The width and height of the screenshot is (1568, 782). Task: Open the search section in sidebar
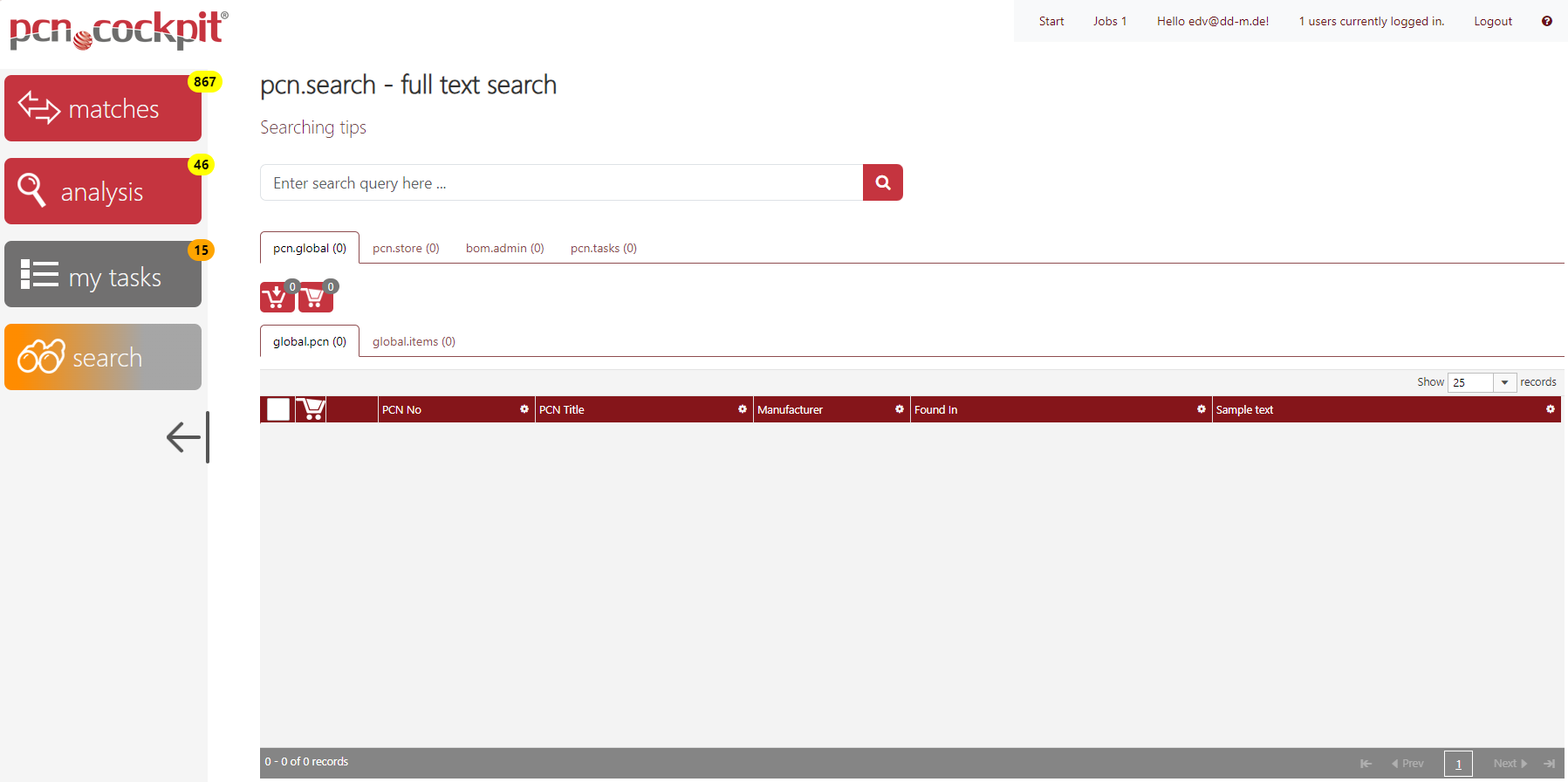pyautogui.click(x=103, y=357)
